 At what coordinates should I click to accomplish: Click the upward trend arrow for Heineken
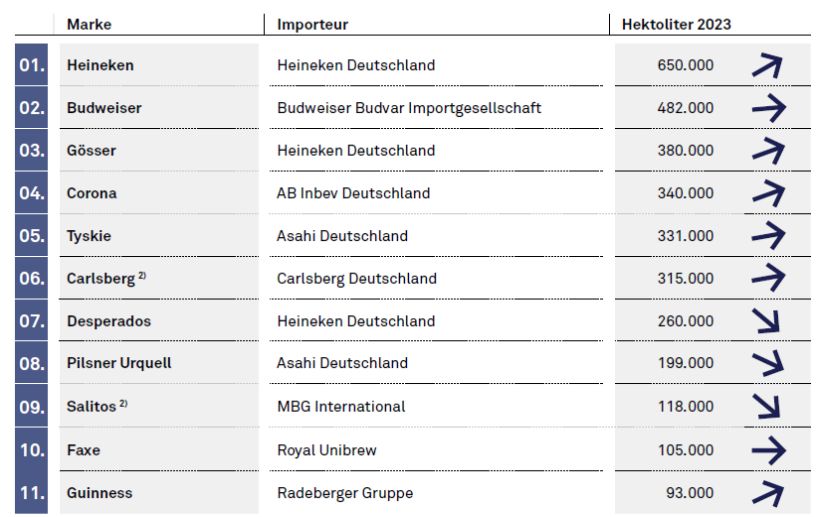[767, 65]
